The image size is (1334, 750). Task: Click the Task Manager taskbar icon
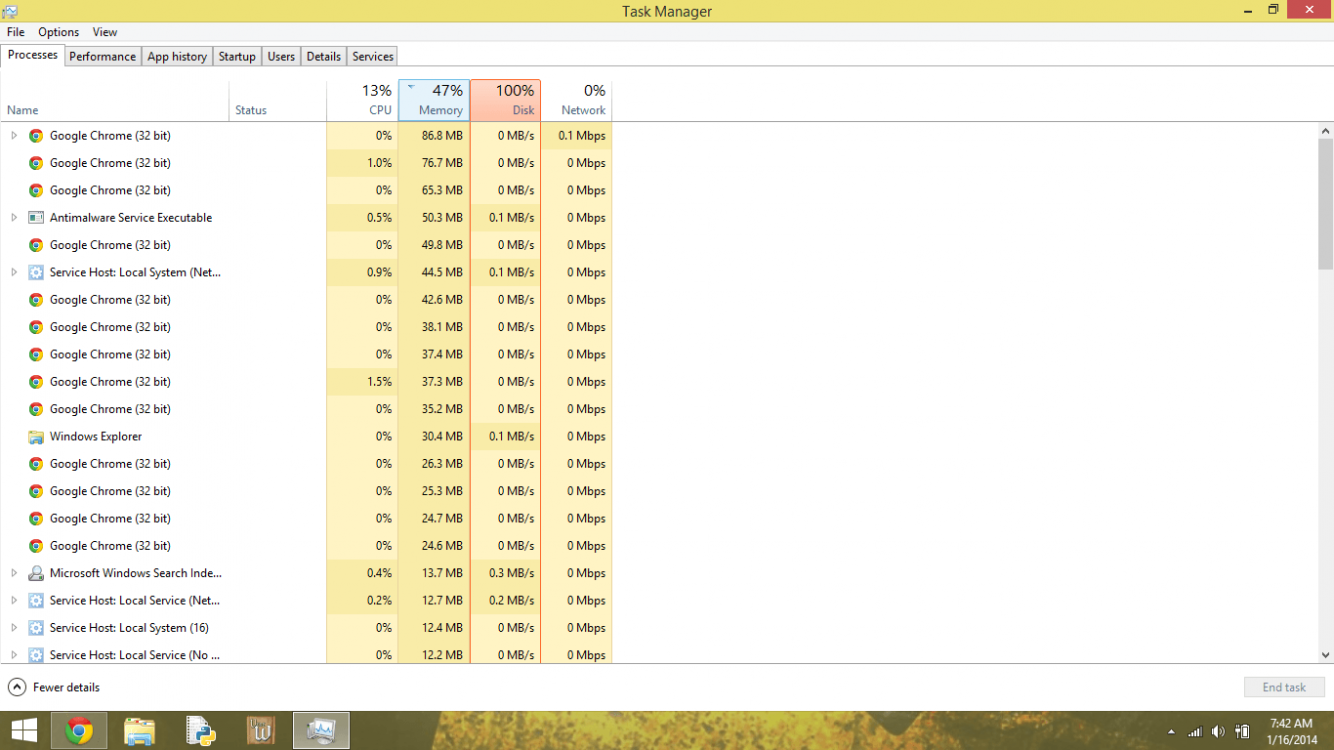[321, 731]
